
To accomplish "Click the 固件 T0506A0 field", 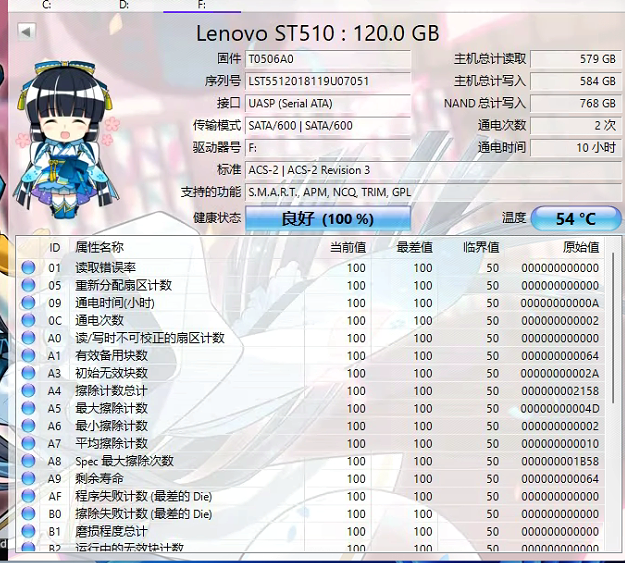I will tap(327, 59).
